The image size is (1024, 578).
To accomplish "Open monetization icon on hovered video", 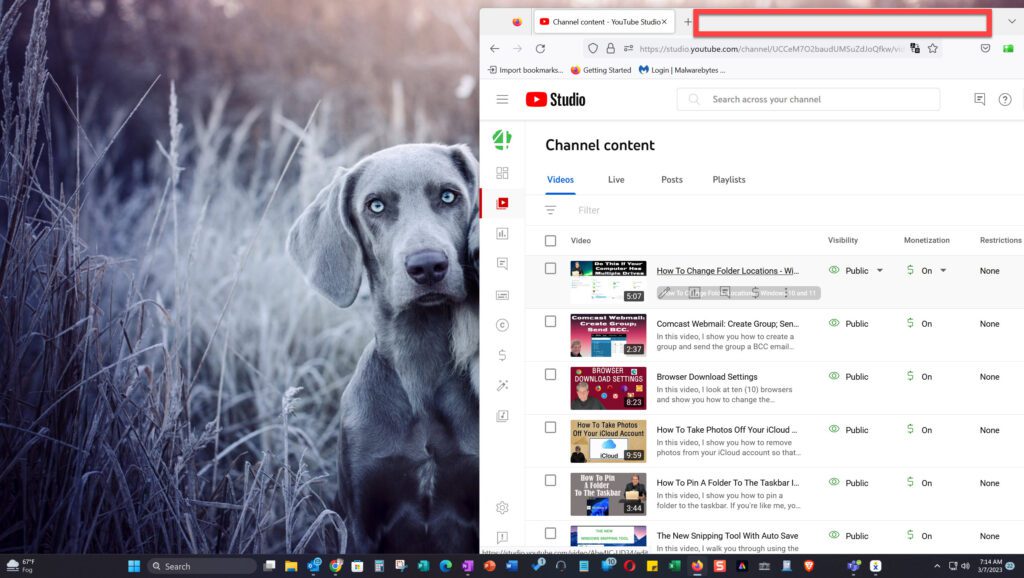I will pos(755,293).
